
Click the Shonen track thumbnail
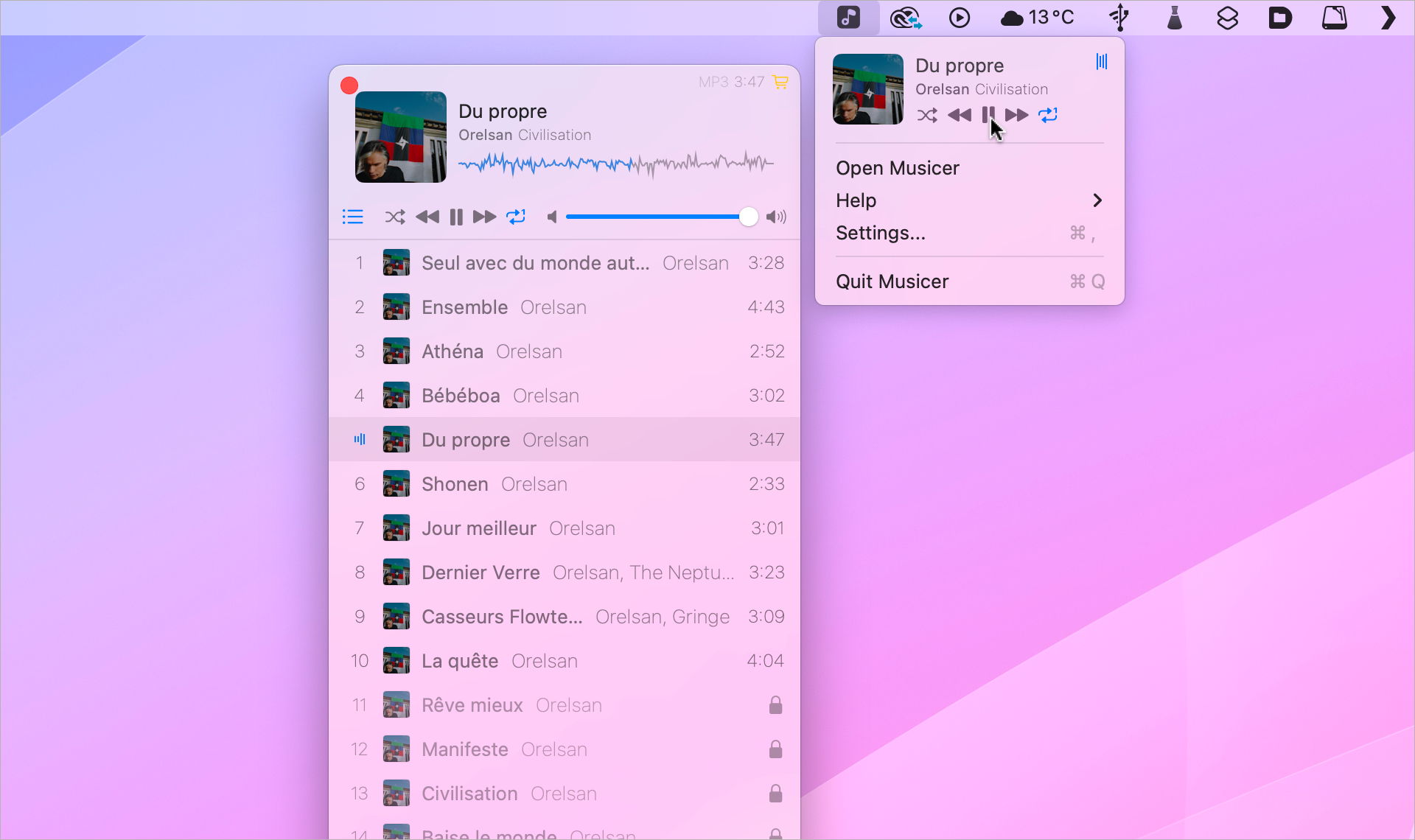[396, 484]
